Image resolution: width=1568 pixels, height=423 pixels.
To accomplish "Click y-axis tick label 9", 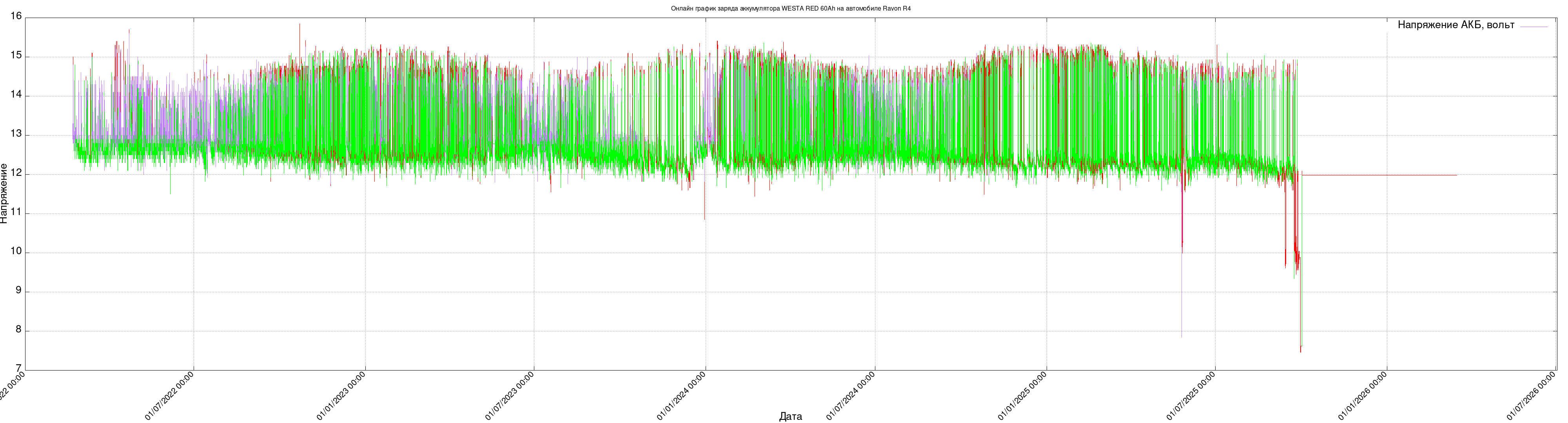I will 18,291.
